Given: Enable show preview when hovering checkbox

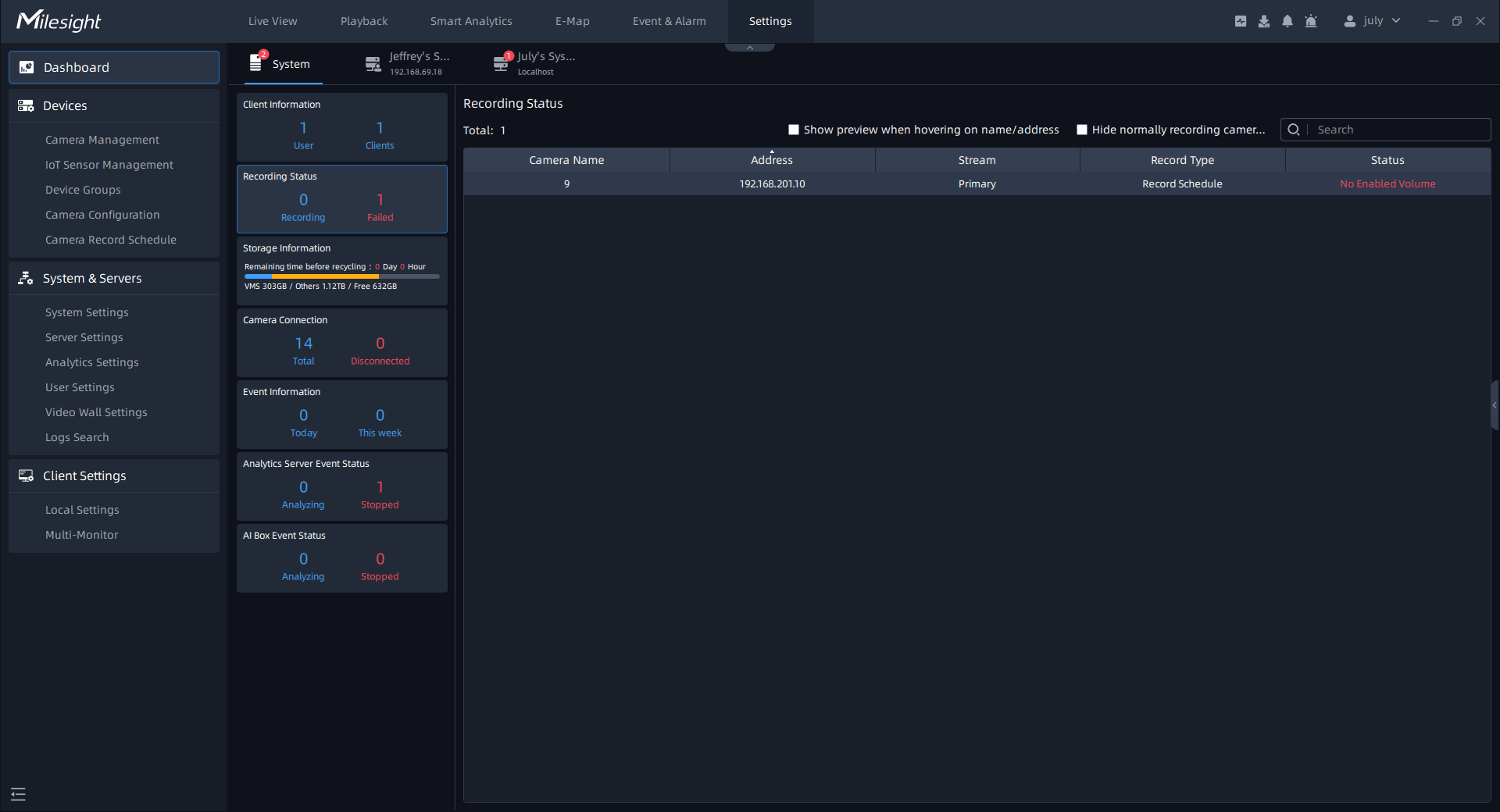Looking at the screenshot, I should point(794,130).
